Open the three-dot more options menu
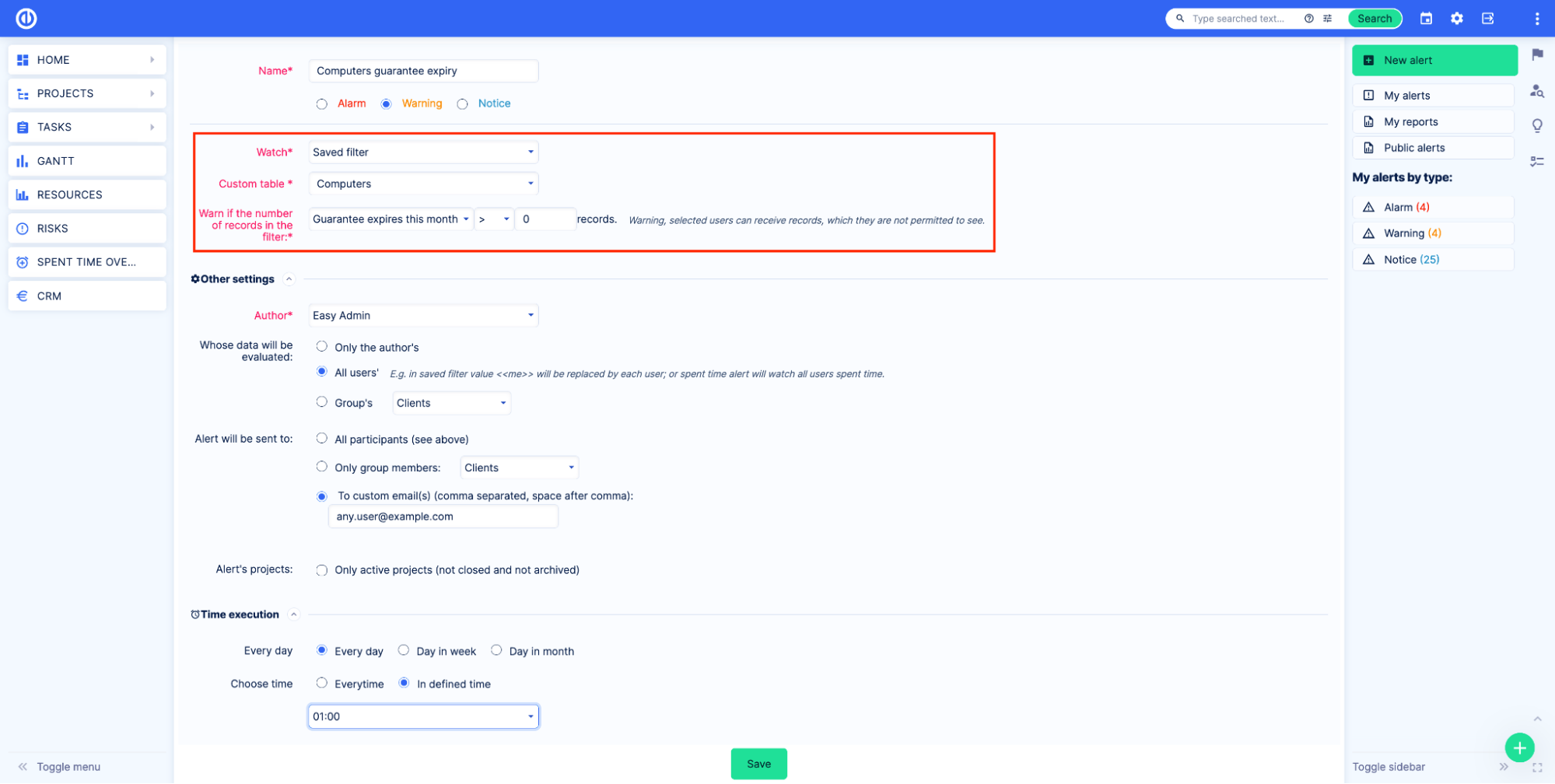This screenshot has height=784, width=1555. 1536,18
